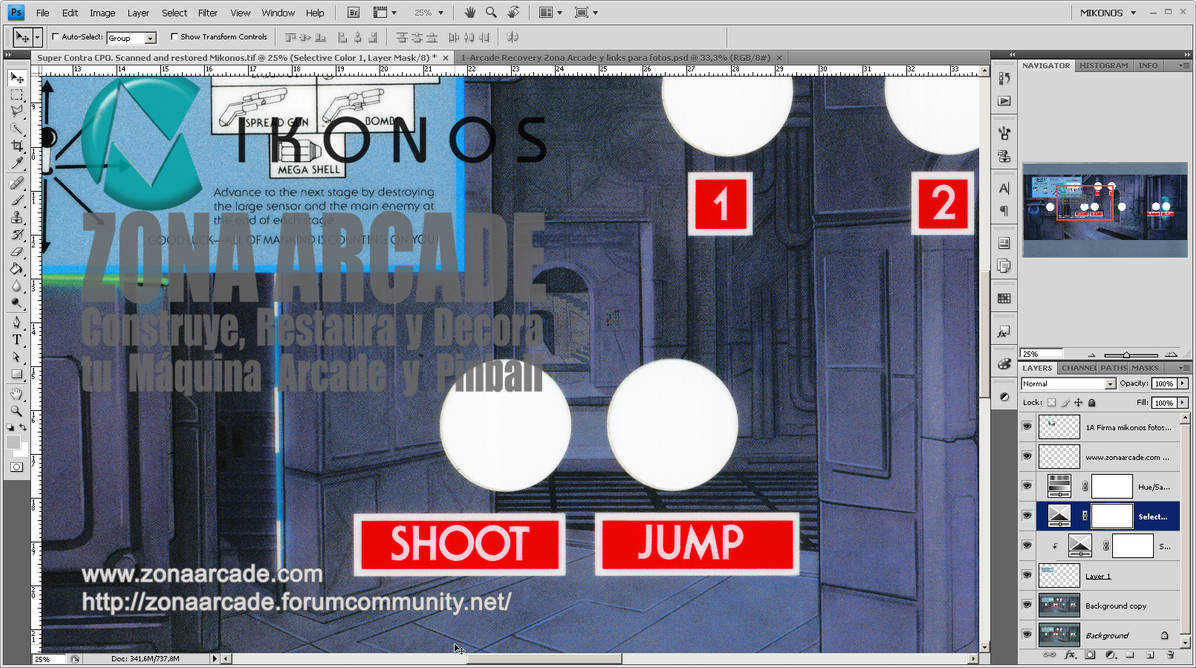Select the Crop tool
This screenshot has height=668, width=1196.
pos(16,146)
